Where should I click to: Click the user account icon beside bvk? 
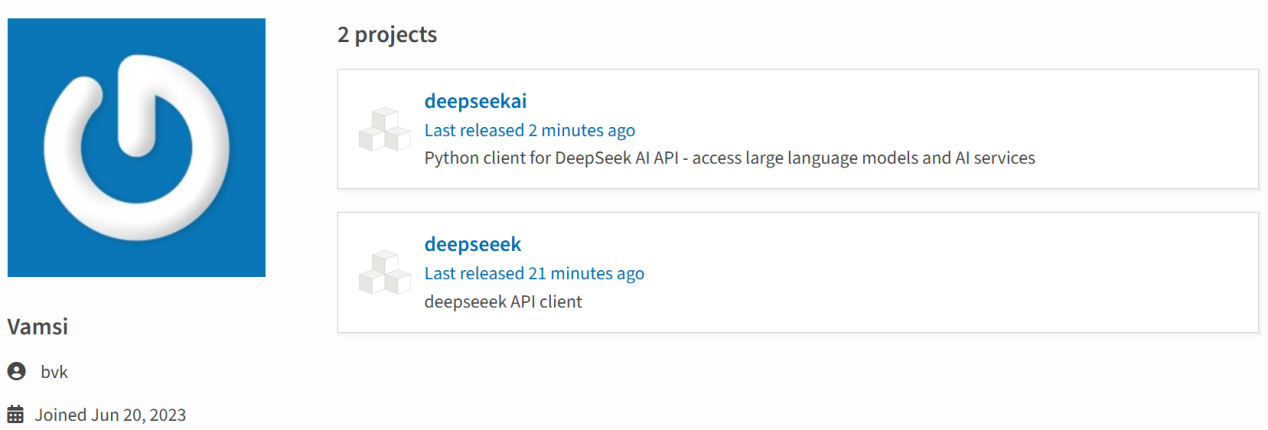point(16,372)
